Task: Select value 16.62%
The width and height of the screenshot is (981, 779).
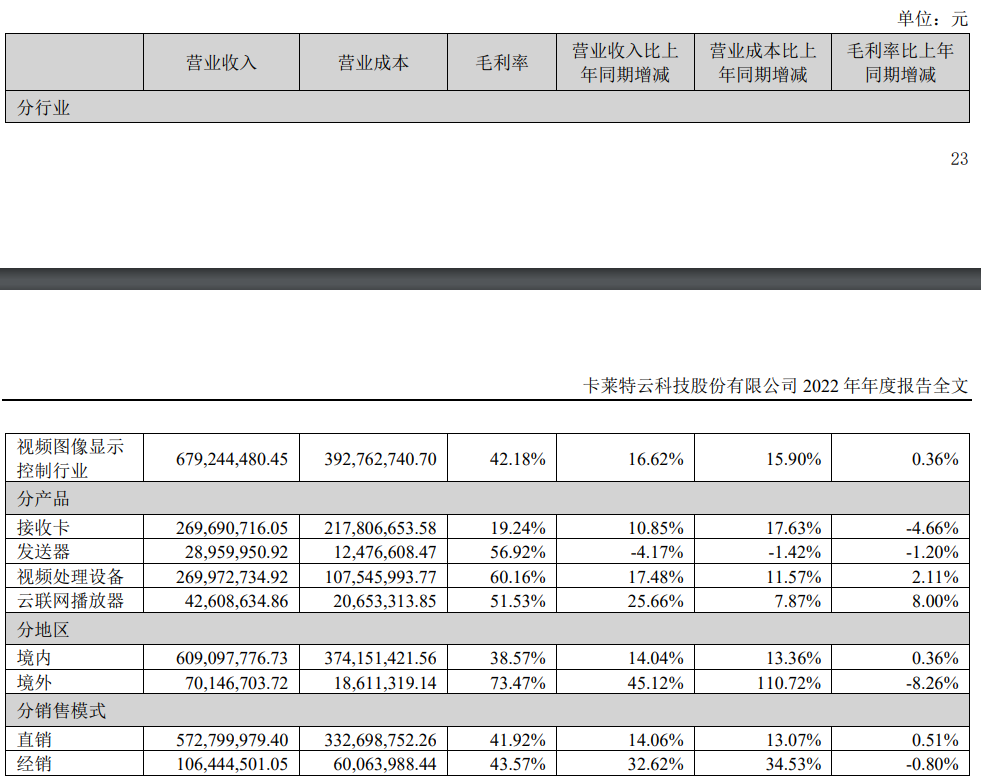Action: click(656, 459)
